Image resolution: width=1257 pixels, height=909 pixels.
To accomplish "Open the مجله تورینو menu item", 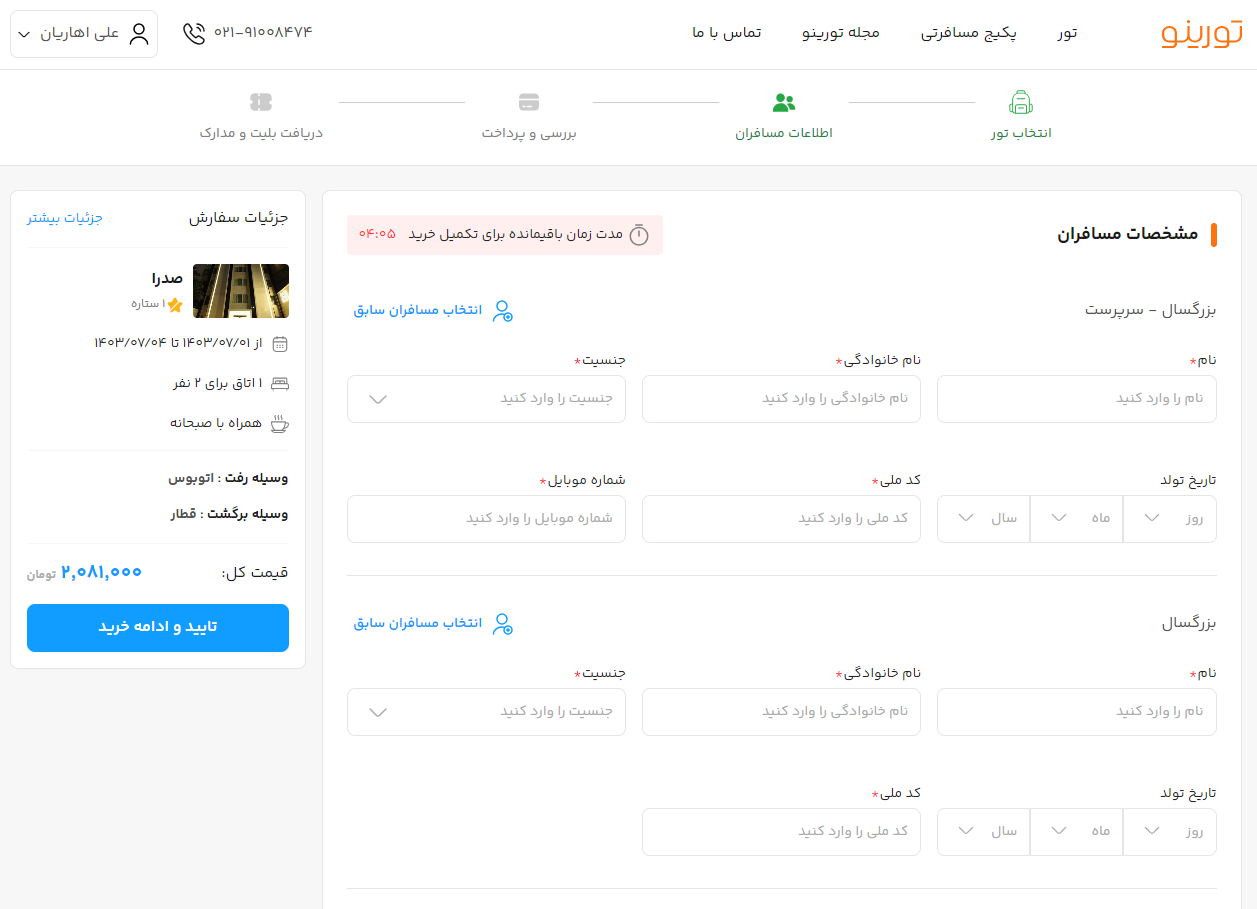I will [841, 33].
